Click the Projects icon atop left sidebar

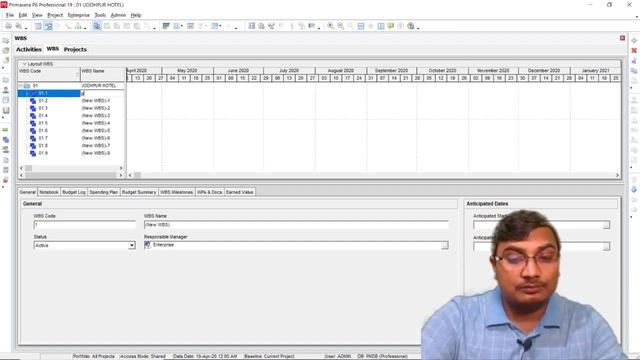tap(6, 40)
